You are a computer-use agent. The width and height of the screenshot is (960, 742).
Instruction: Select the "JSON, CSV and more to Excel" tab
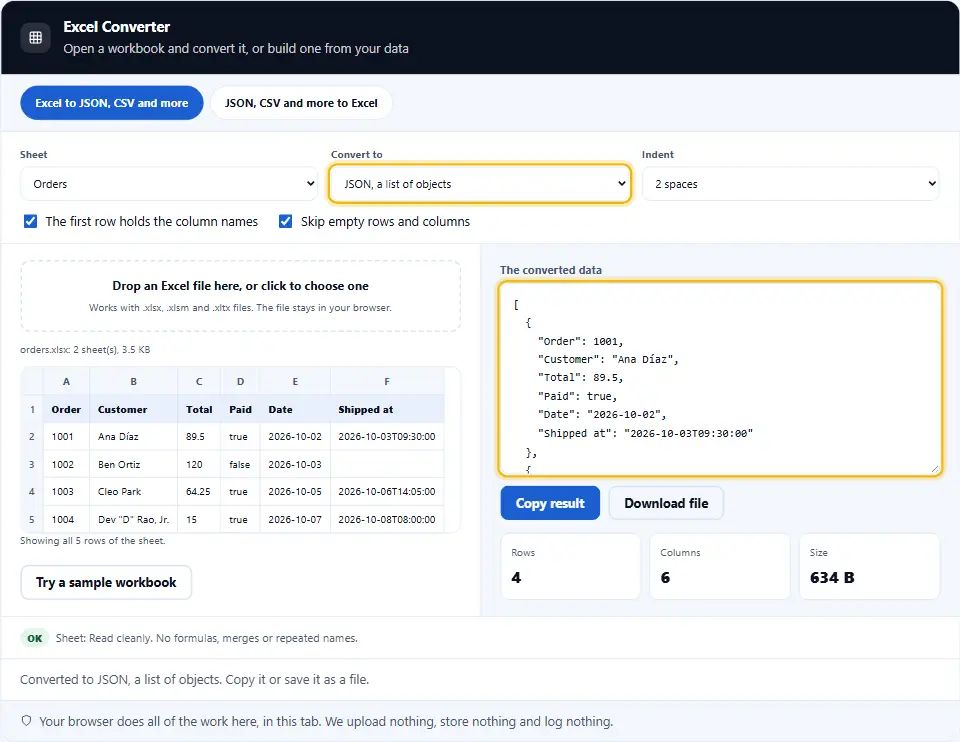click(301, 103)
